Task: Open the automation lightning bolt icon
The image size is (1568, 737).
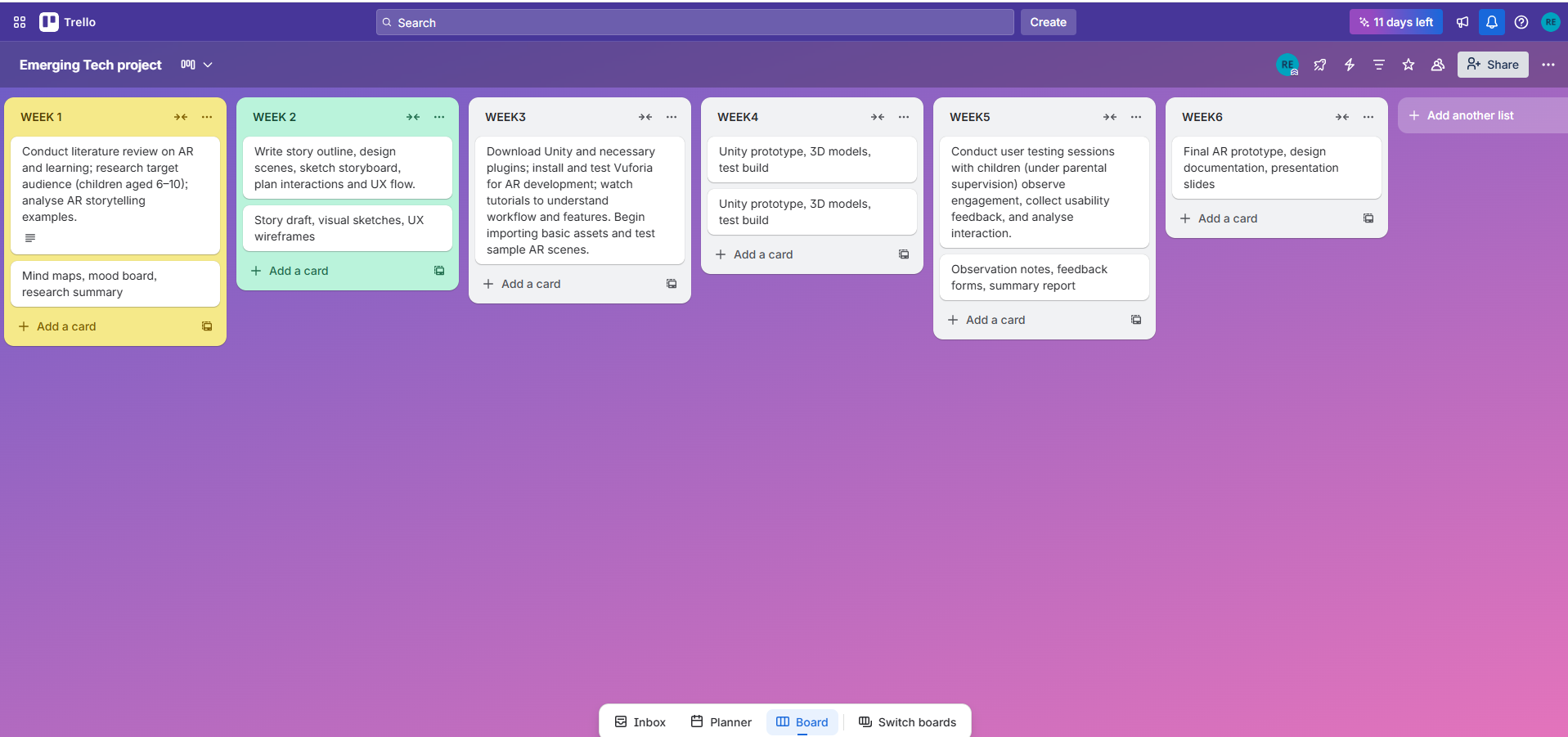Action: (x=1349, y=65)
